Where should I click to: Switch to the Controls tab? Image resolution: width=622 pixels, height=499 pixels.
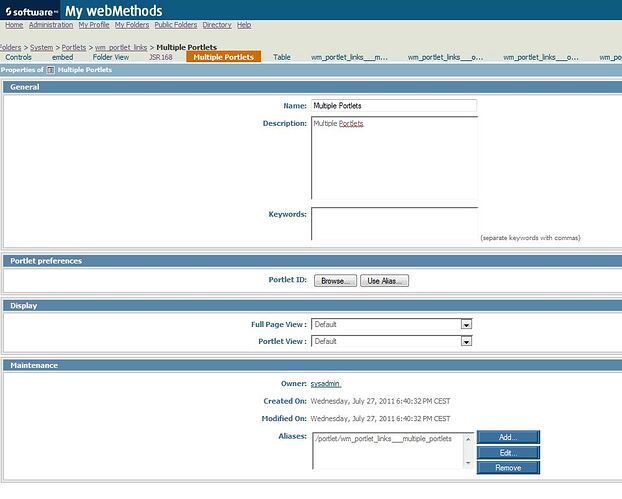coord(18,57)
